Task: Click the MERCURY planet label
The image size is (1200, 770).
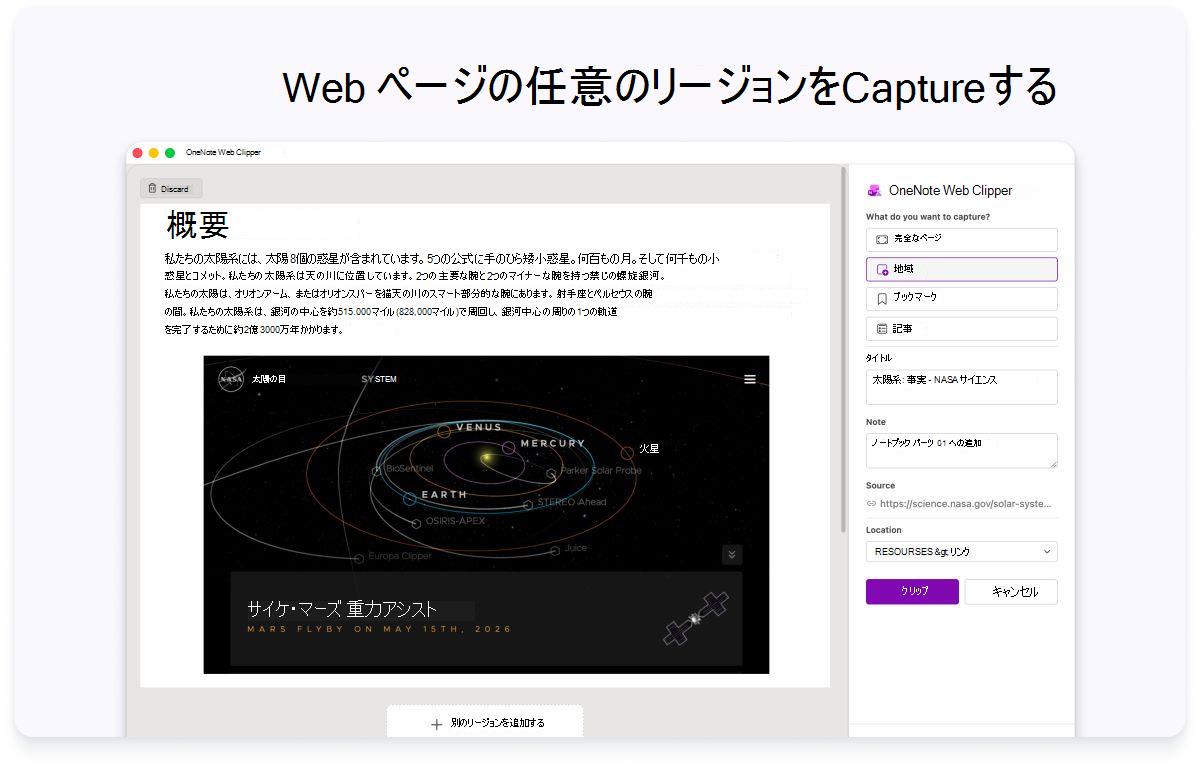Action: [x=552, y=443]
